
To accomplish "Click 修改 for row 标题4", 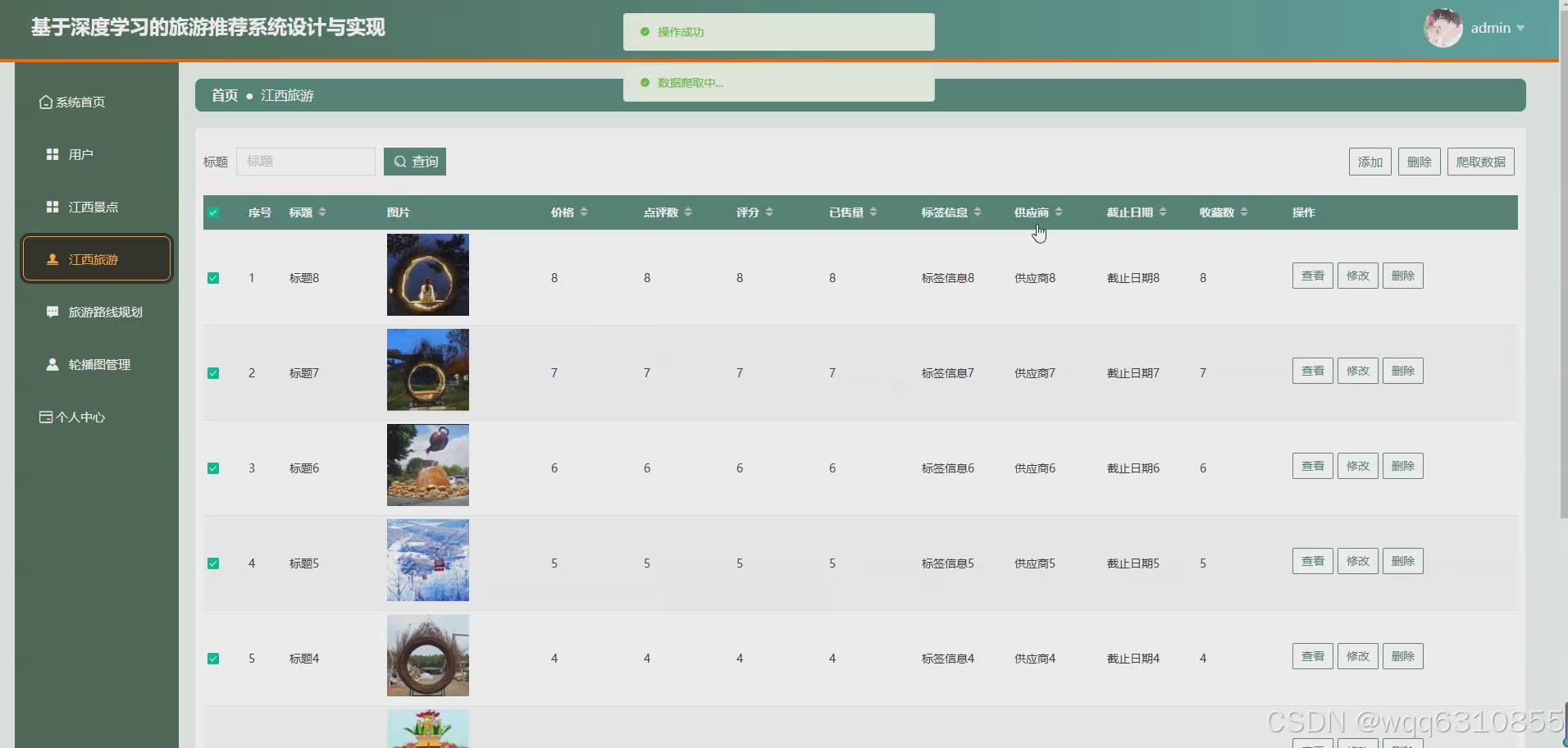I will 1358,656.
